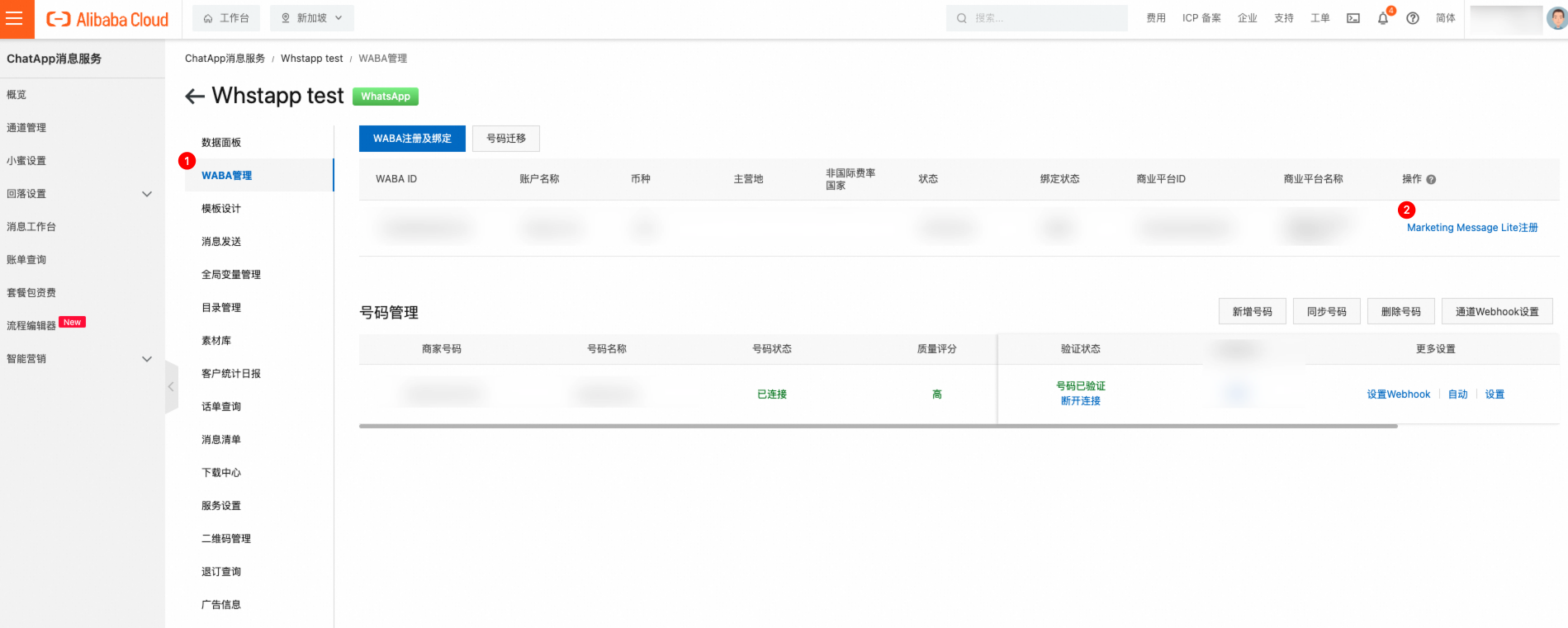Open the notifications bell
This screenshot has width=1568, height=628.
1383,18
